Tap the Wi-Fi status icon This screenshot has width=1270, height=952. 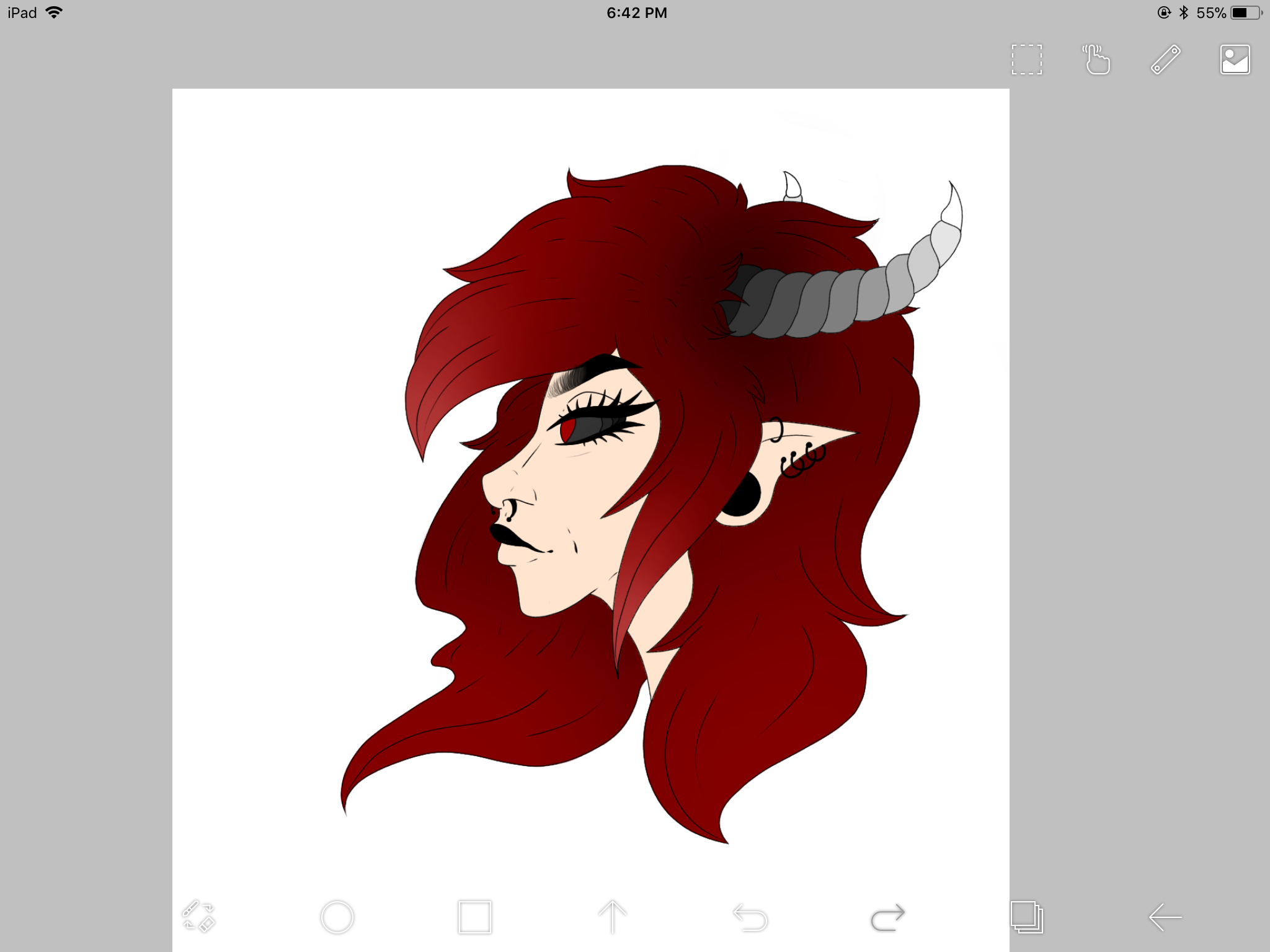click(x=55, y=12)
